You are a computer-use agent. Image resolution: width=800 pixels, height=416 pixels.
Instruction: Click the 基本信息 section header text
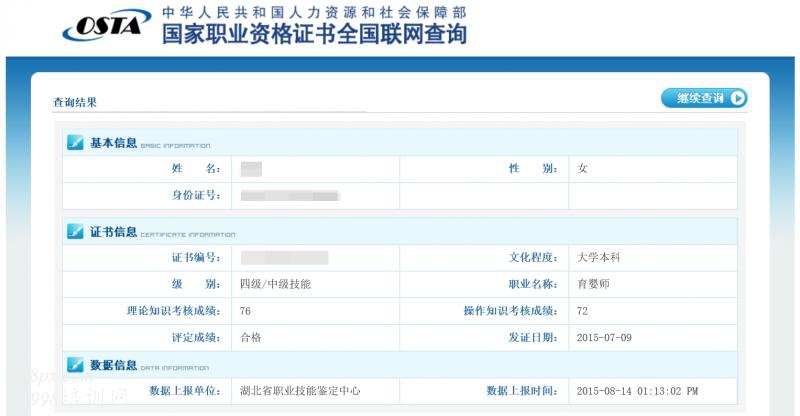pyautogui.click(x=113, y=143)
